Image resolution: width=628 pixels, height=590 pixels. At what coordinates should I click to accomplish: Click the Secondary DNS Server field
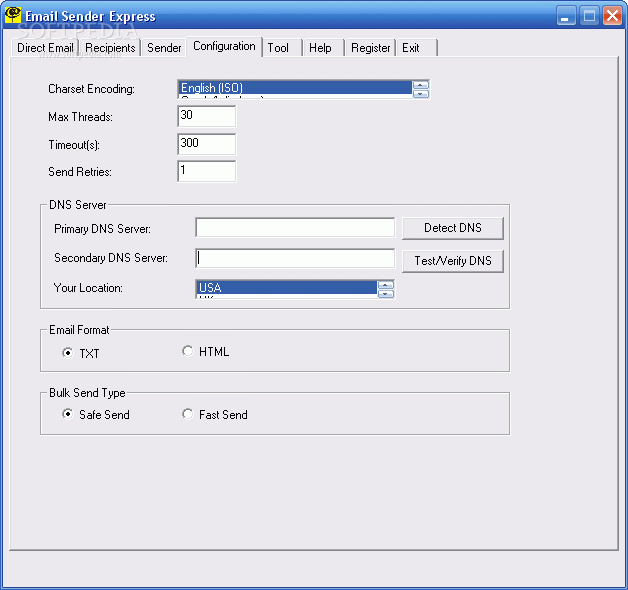click(295, 258)
